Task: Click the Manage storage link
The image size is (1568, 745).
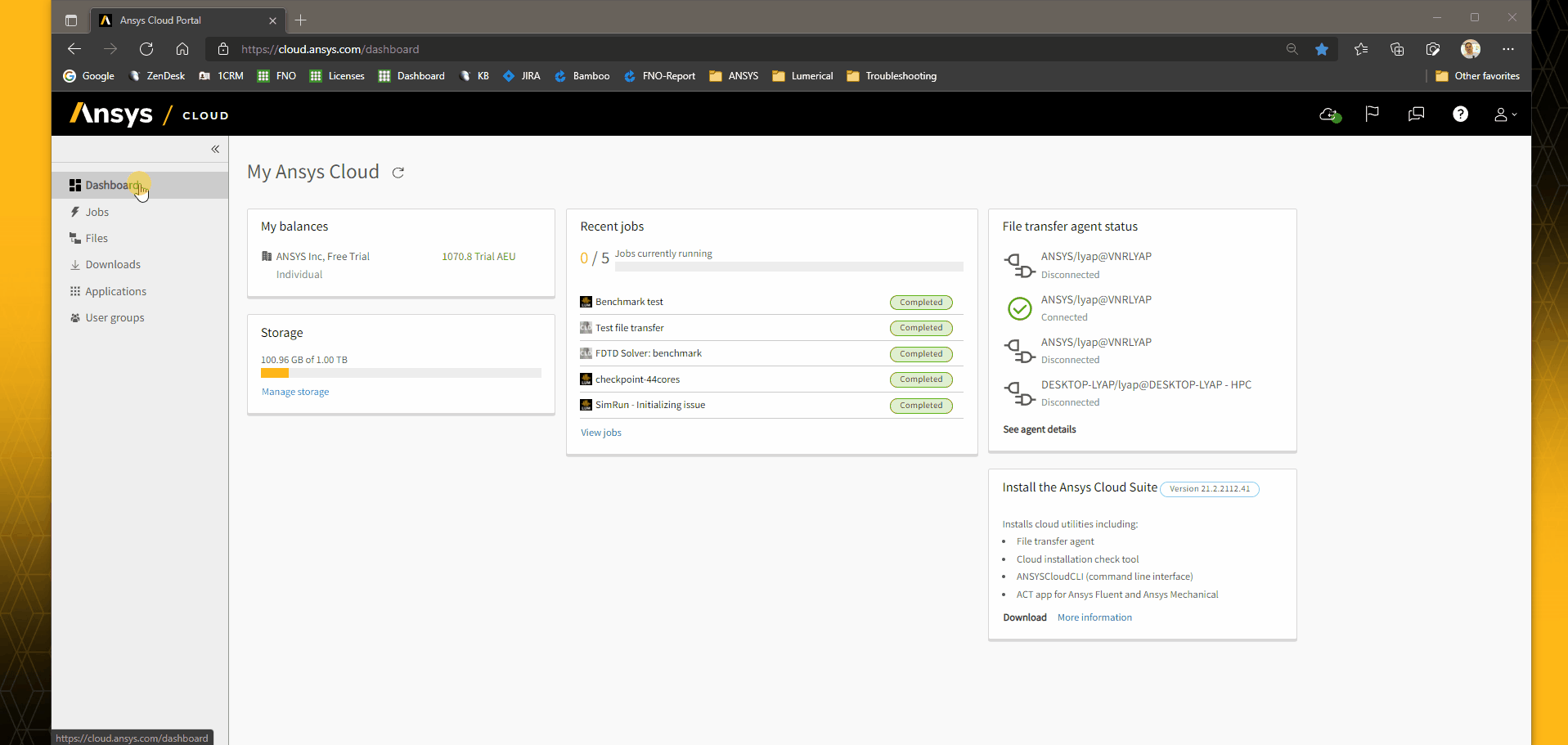Action: pyautogui.click(x=295, y=392)
